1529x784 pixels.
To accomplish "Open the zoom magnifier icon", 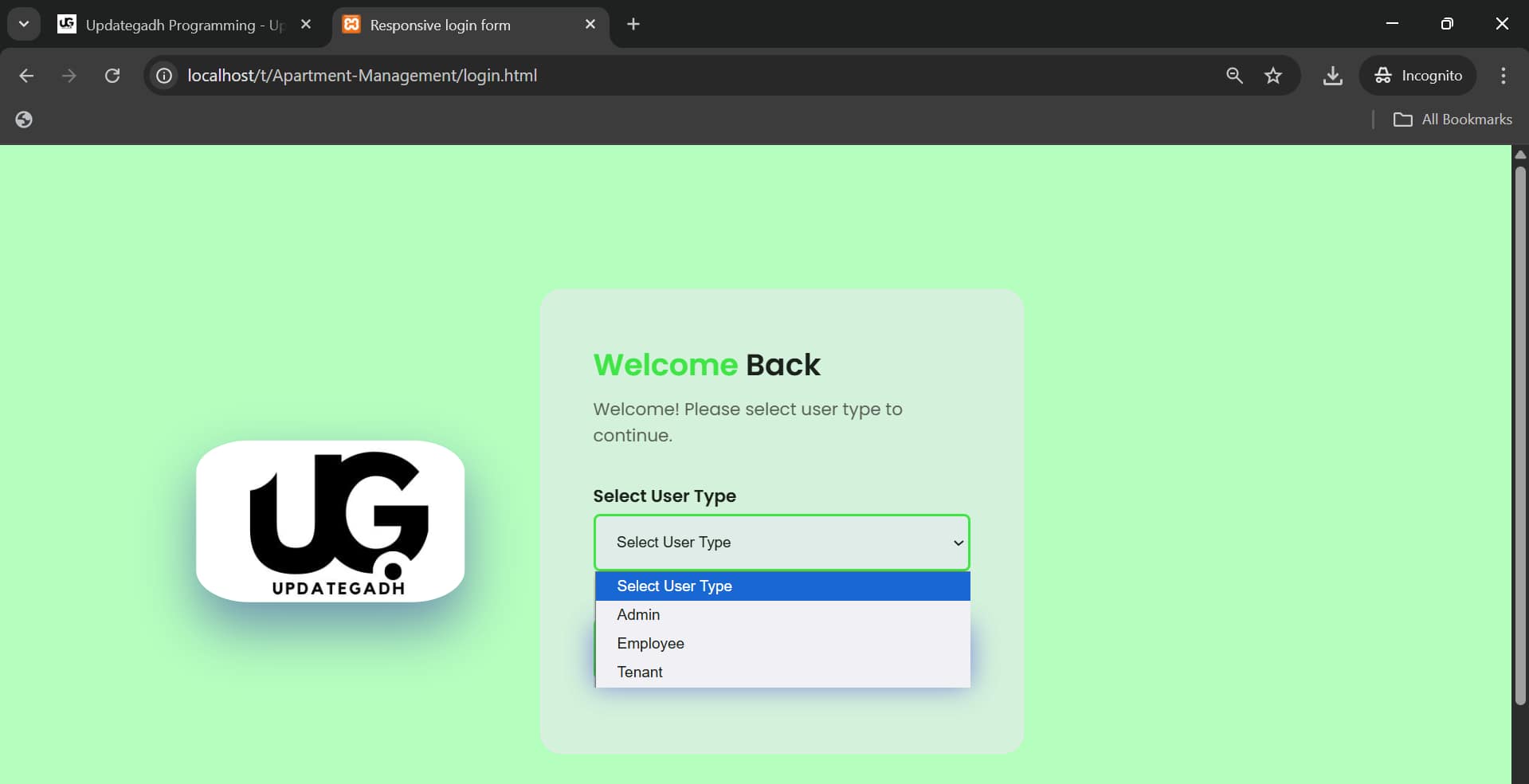I will (1234, 76).
